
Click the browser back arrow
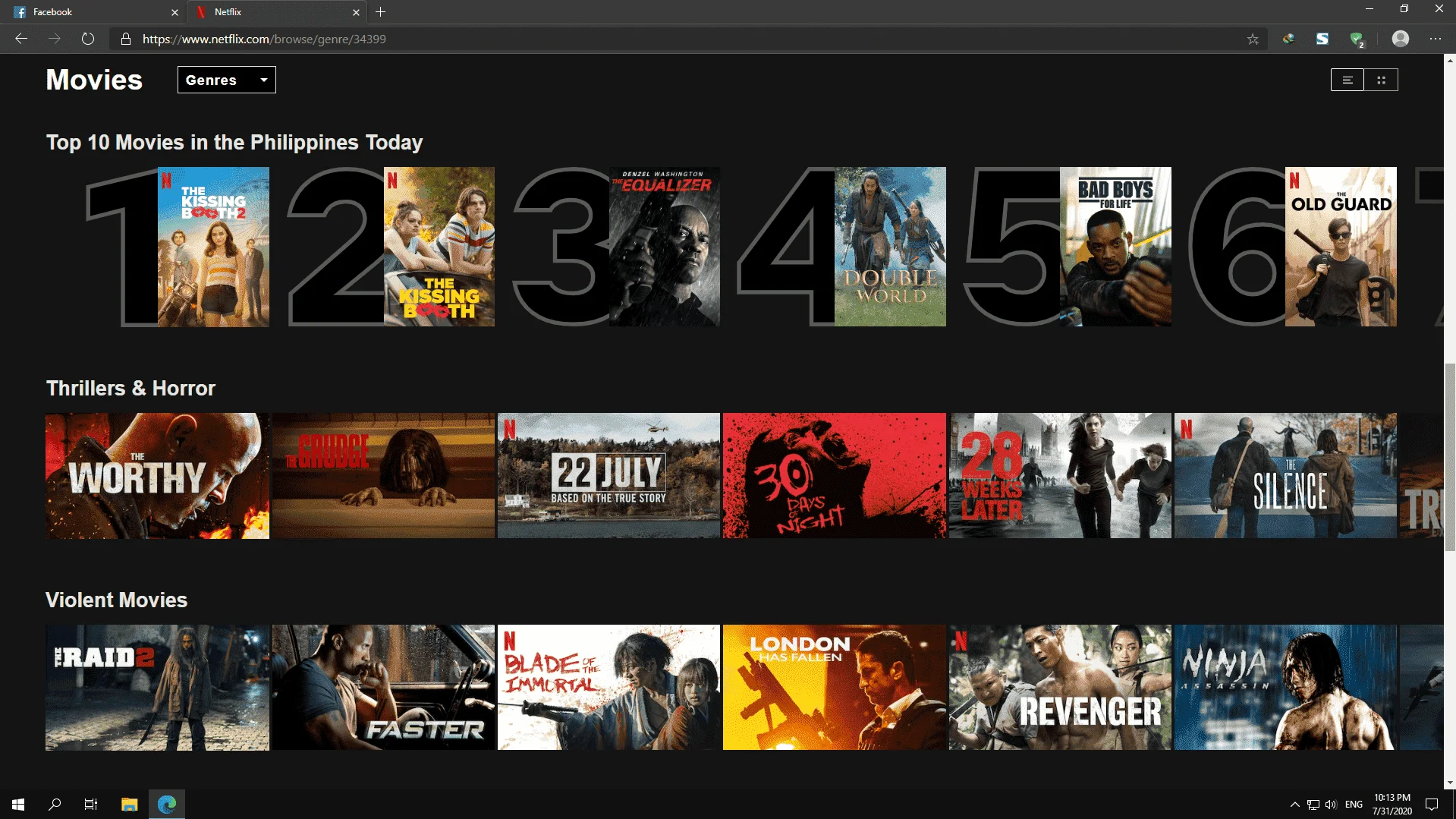click(x=21, y=39)
